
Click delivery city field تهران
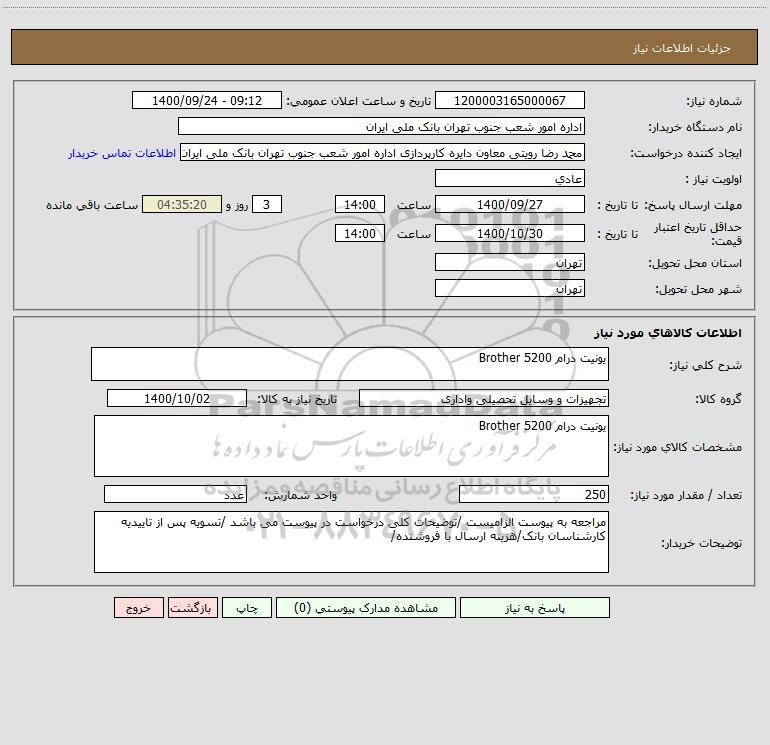510,288
